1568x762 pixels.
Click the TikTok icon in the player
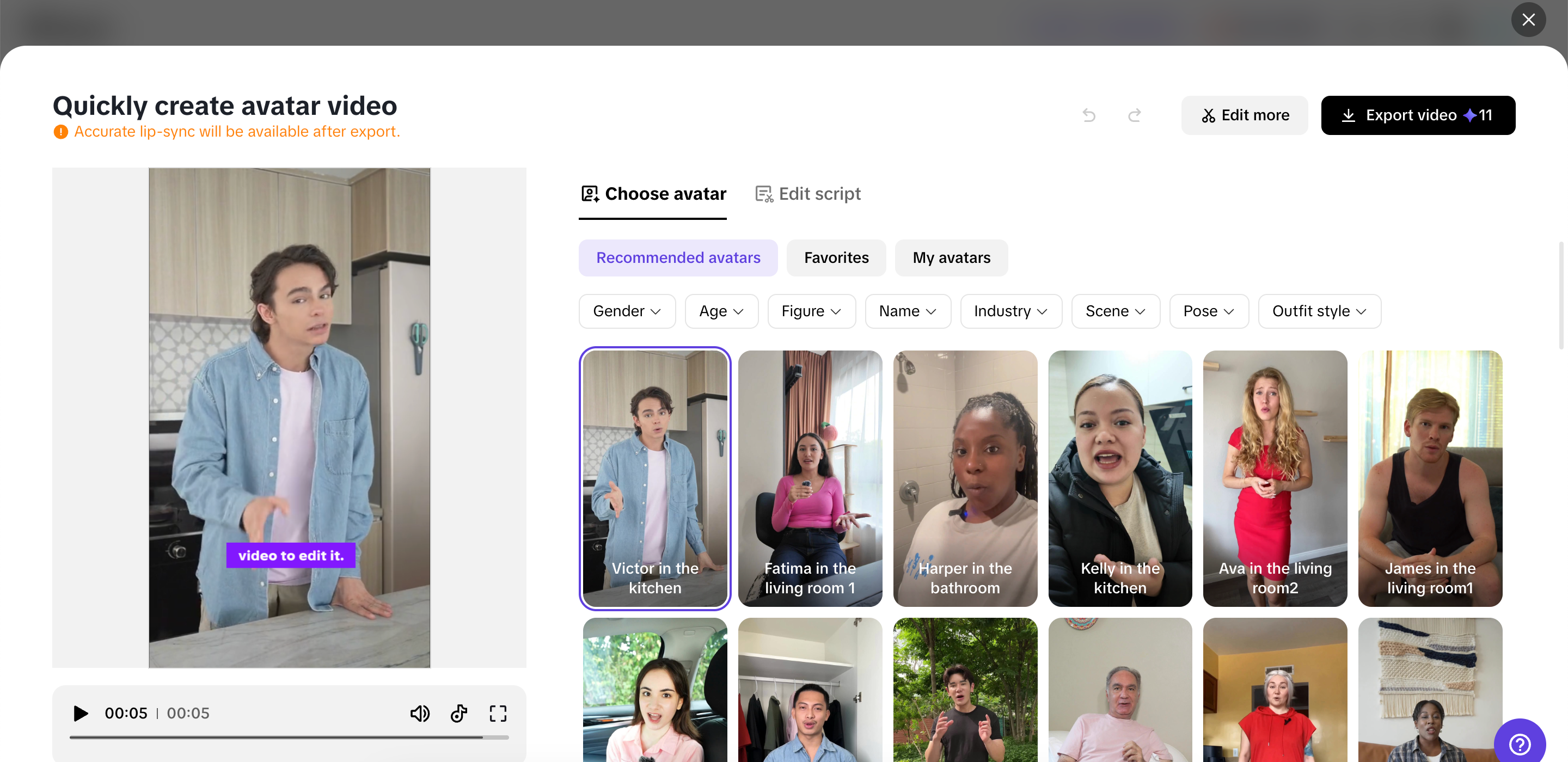click(458, 712)
